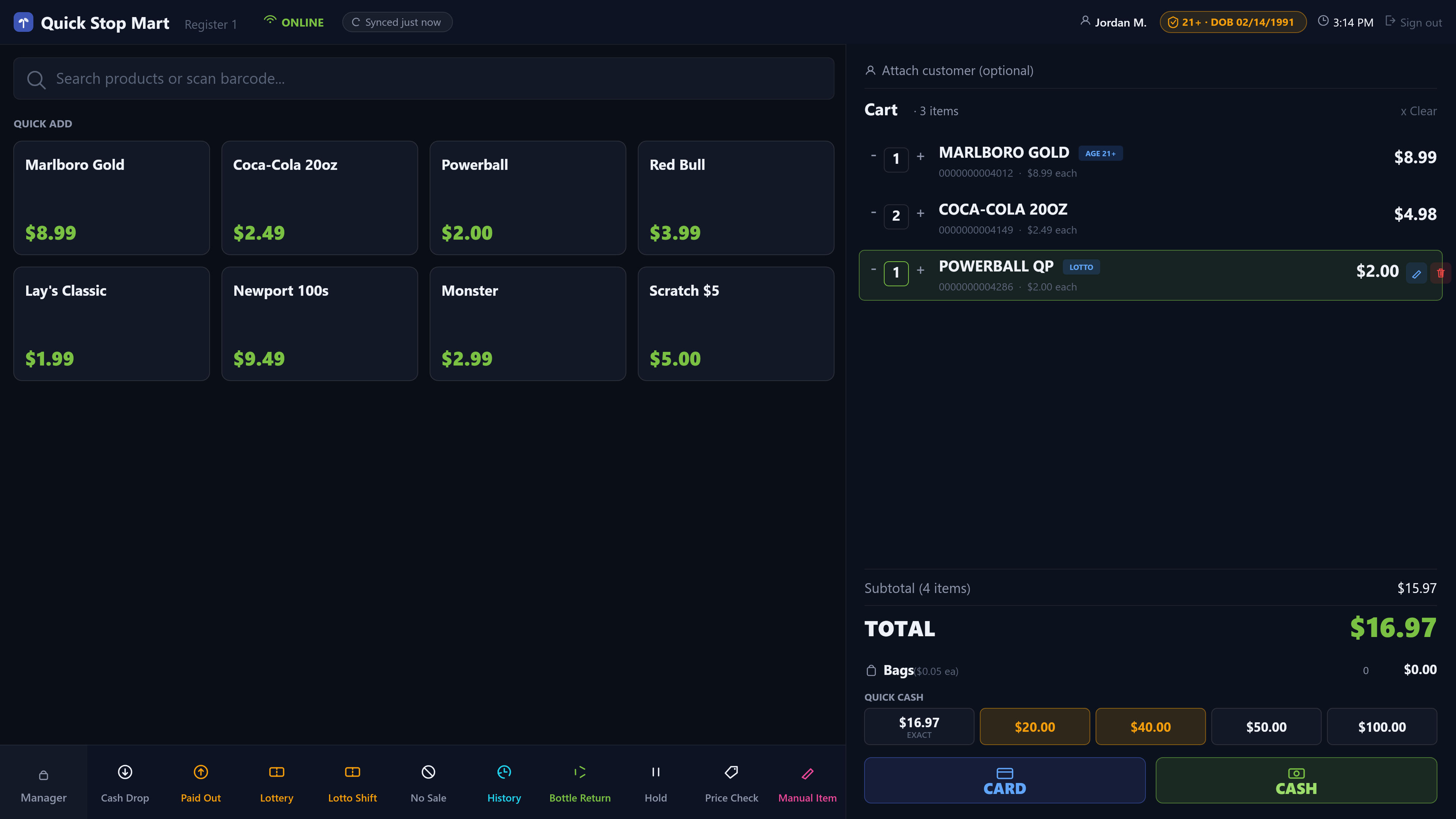Open the Lottery function

[276, 783]
